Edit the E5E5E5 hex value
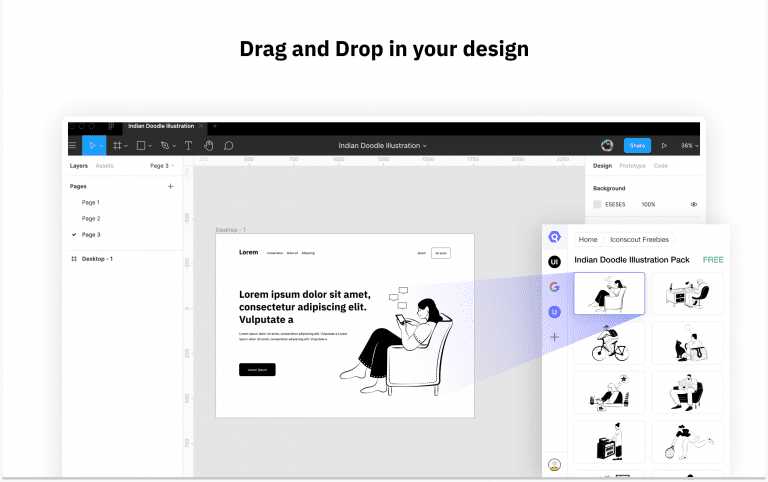Viewport: 768px width, 482px height. pyautogui.click(x=615, y=204)
